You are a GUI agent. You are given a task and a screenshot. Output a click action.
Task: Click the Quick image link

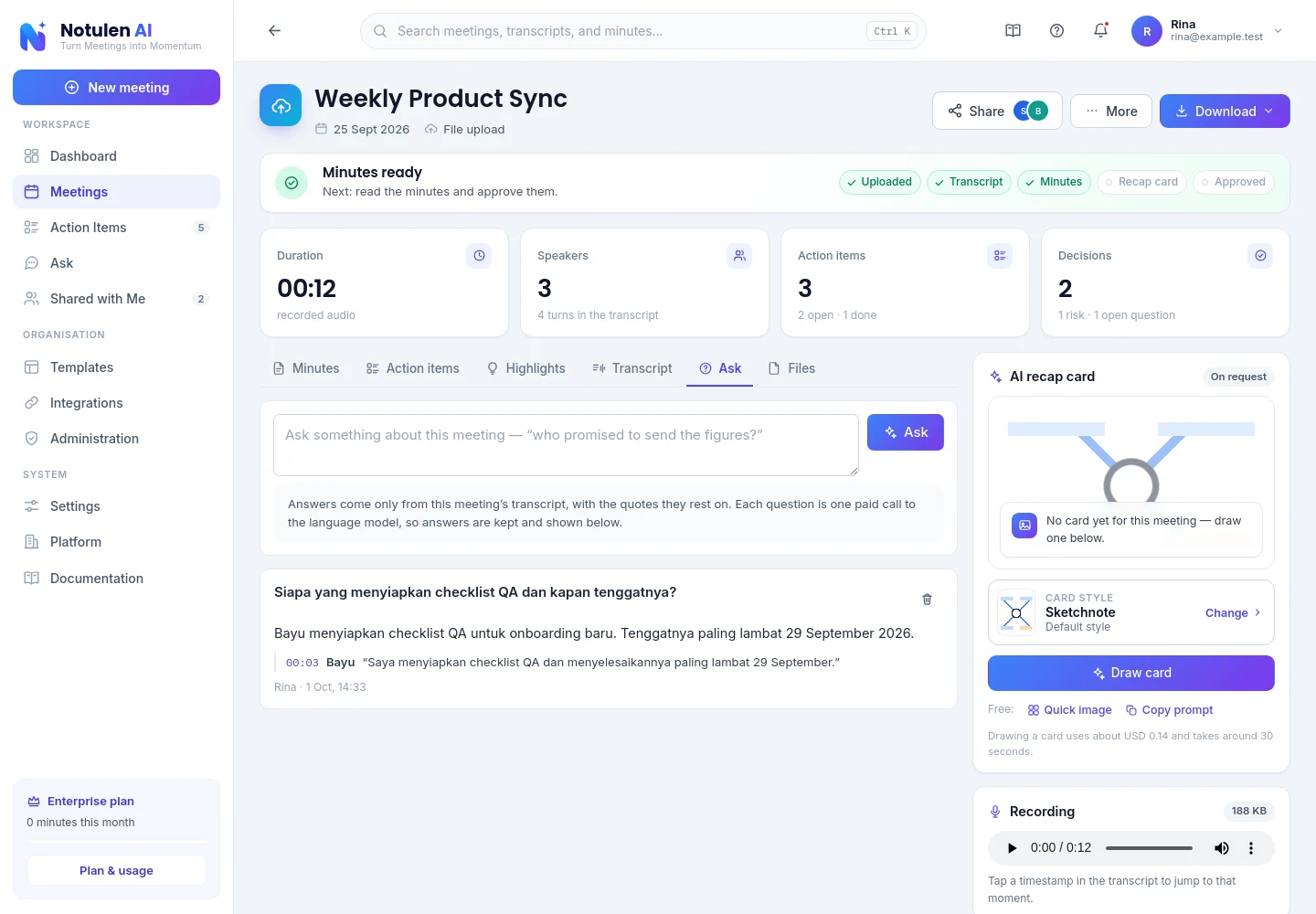pos(1069,710)
